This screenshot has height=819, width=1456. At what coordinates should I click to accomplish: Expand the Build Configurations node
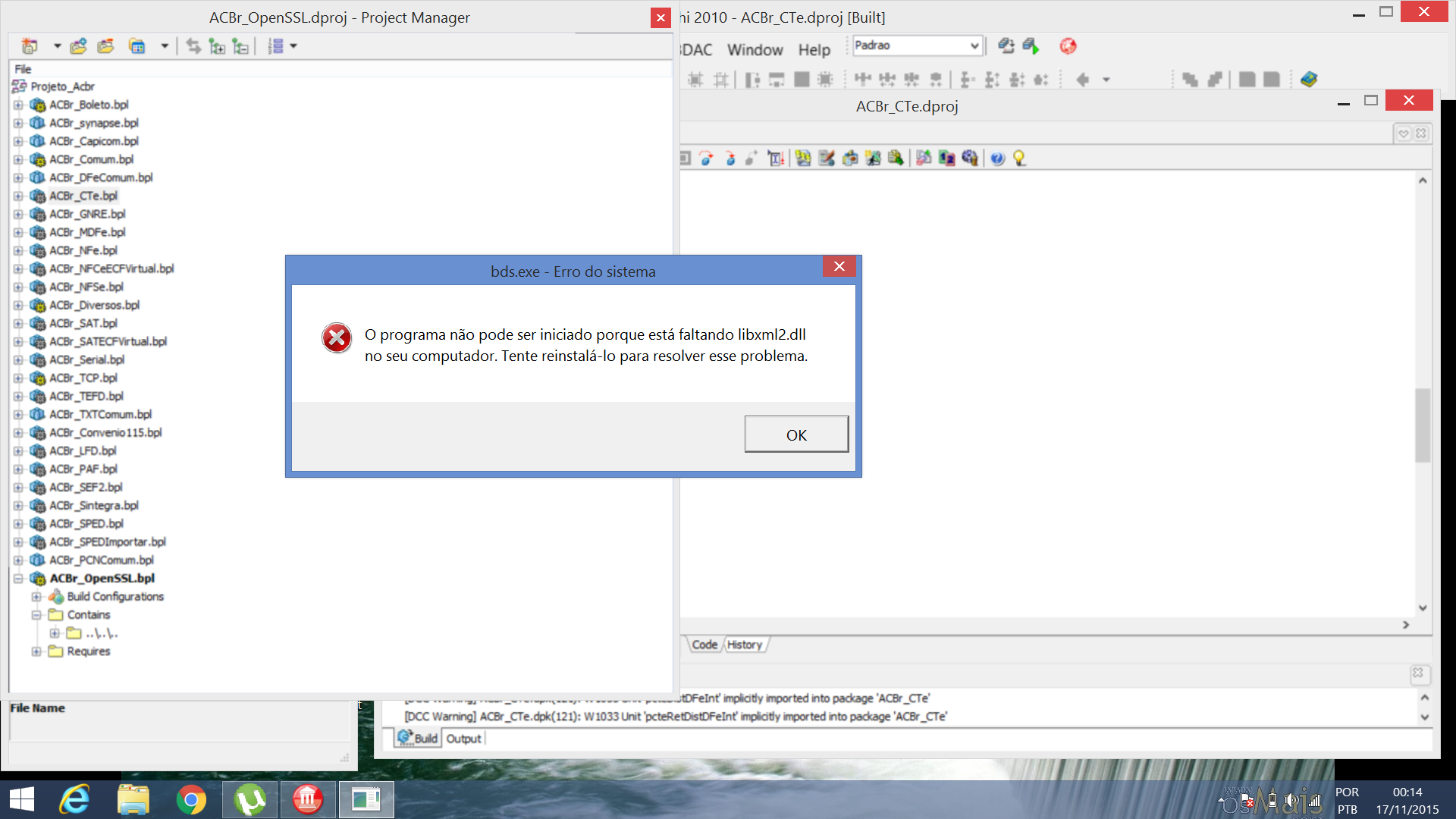tap(36, 596)
